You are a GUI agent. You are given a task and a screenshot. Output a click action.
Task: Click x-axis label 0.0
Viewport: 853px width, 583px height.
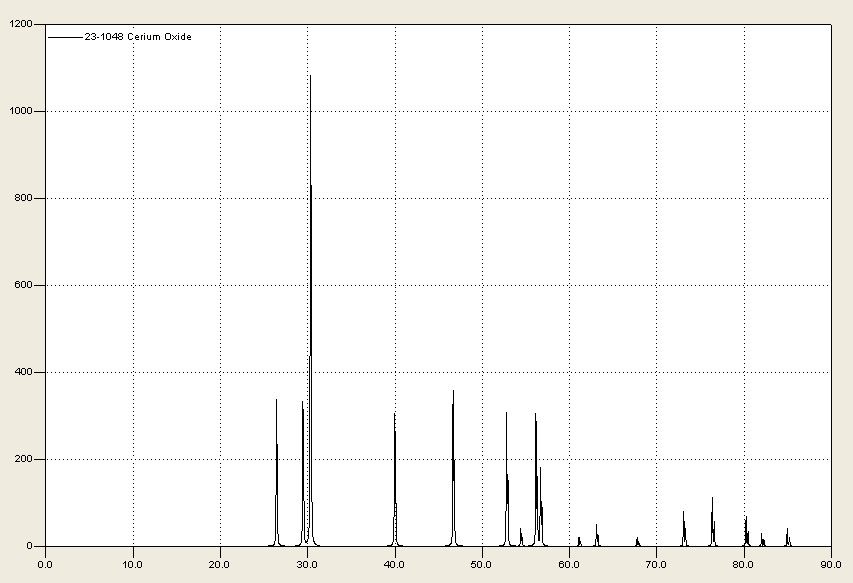point(45,565)
